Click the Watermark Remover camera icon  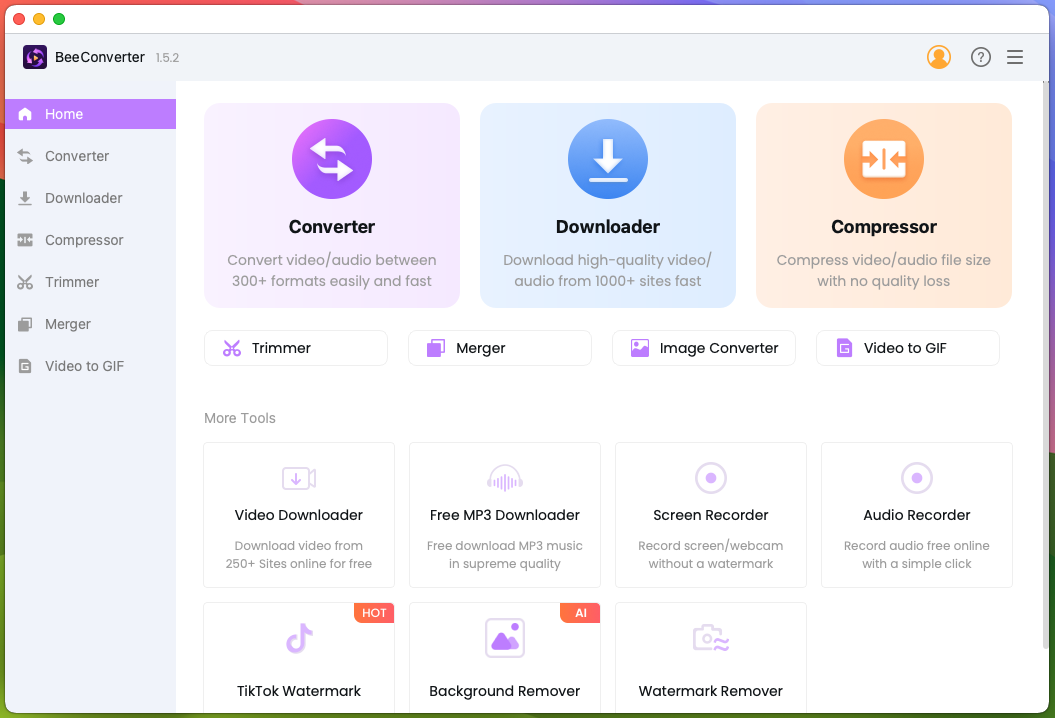[x=711, y=638]
